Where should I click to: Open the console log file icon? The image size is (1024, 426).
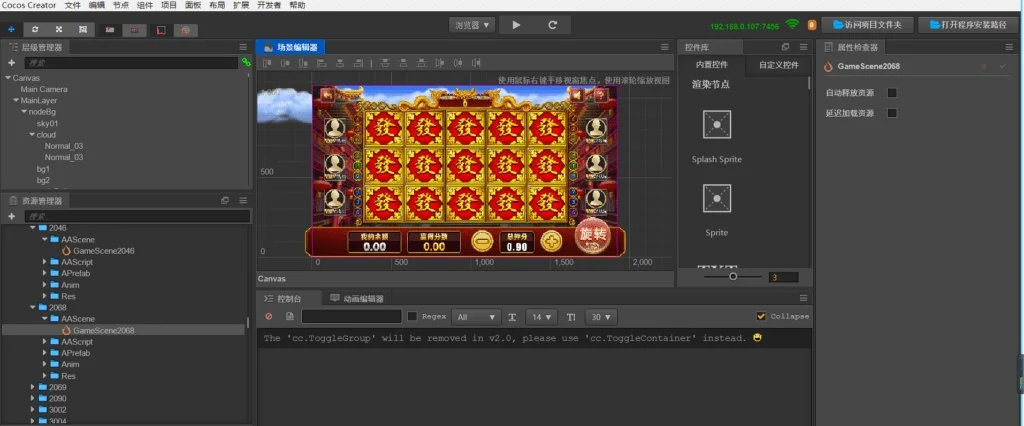(x=290, y=316)
